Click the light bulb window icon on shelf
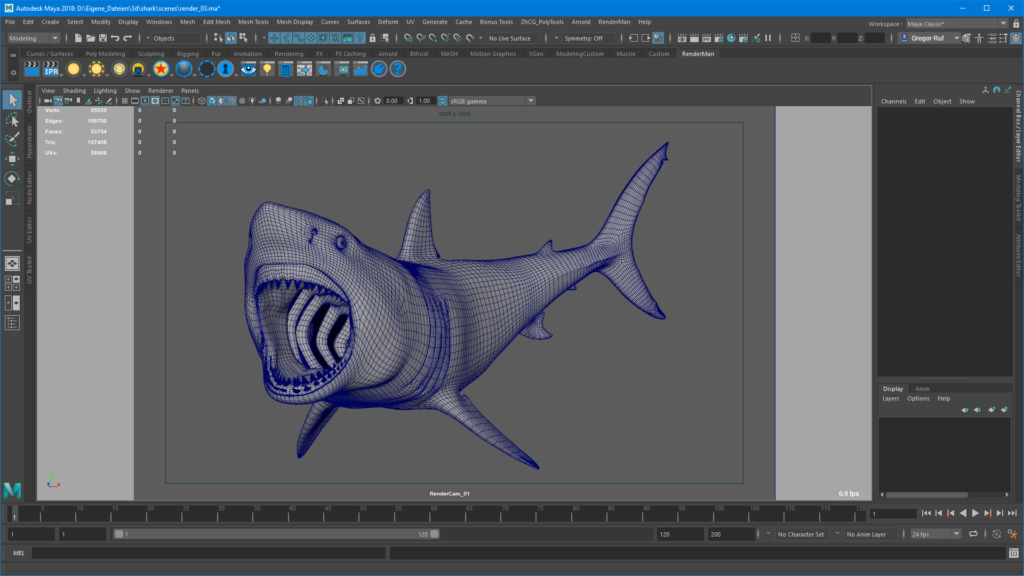The height and width of the screenshot is (576, 1024). click(x=267, y=69)
